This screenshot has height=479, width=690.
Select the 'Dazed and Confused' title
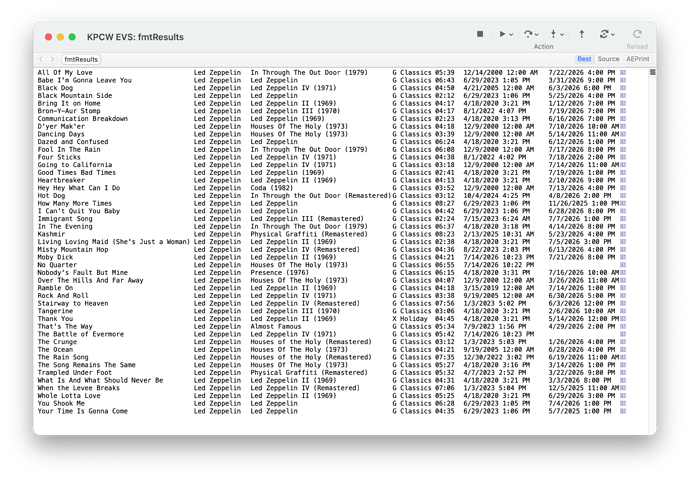tap(73, 142)
